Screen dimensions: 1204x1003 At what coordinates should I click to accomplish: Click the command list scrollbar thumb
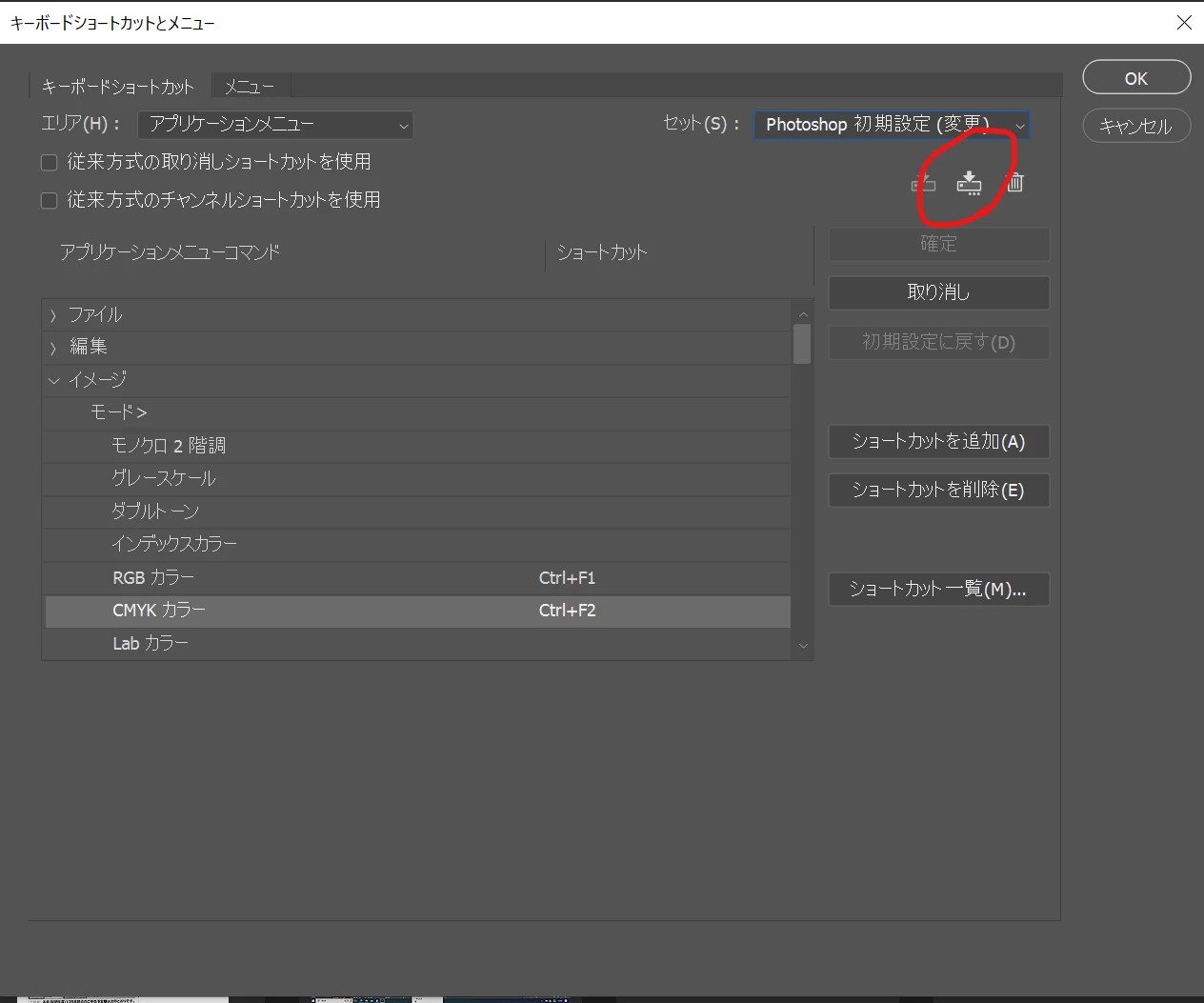(802, 345)
